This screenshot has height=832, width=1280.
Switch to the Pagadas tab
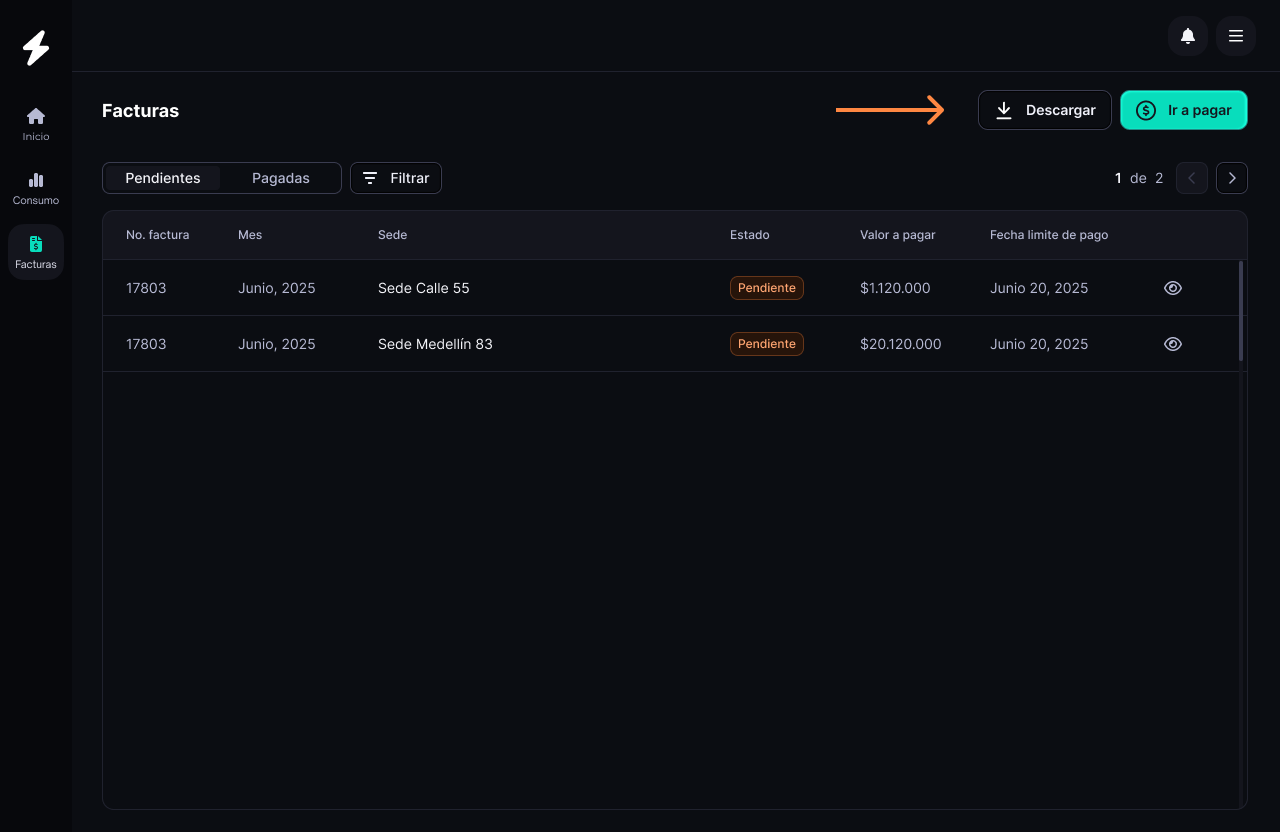pyautogui.click(x=281, y=178)
